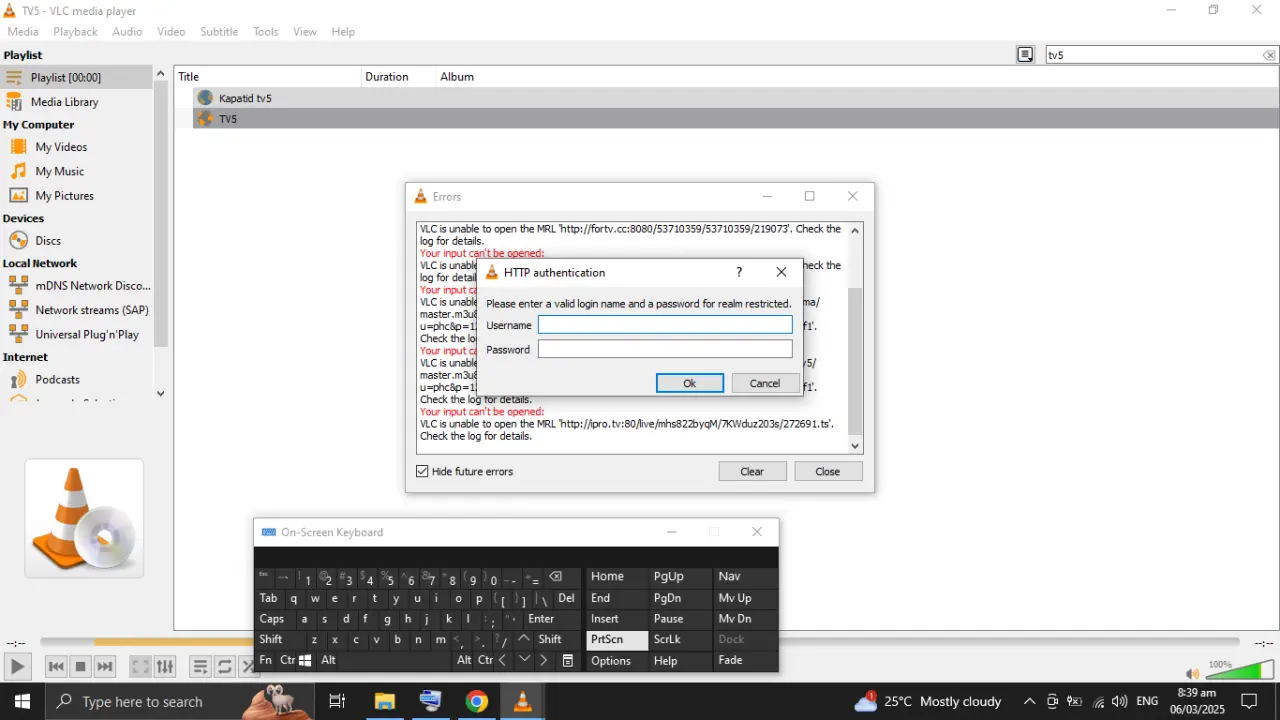Toggle loop mode button
The image size is (1280, 720).
tap(224, 667)
